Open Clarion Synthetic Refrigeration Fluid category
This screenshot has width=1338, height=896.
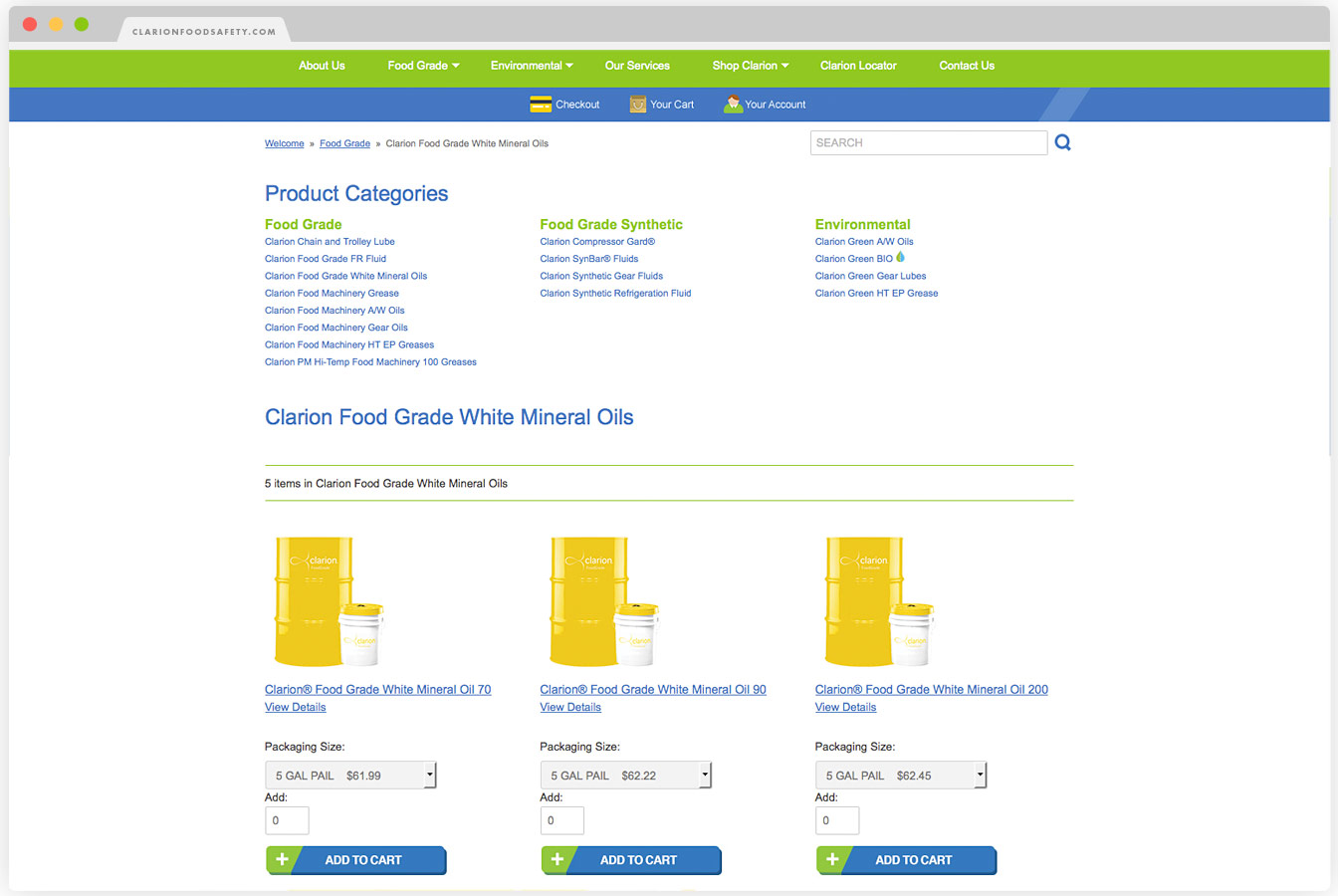pyautogui.click(x=615, y=293)
